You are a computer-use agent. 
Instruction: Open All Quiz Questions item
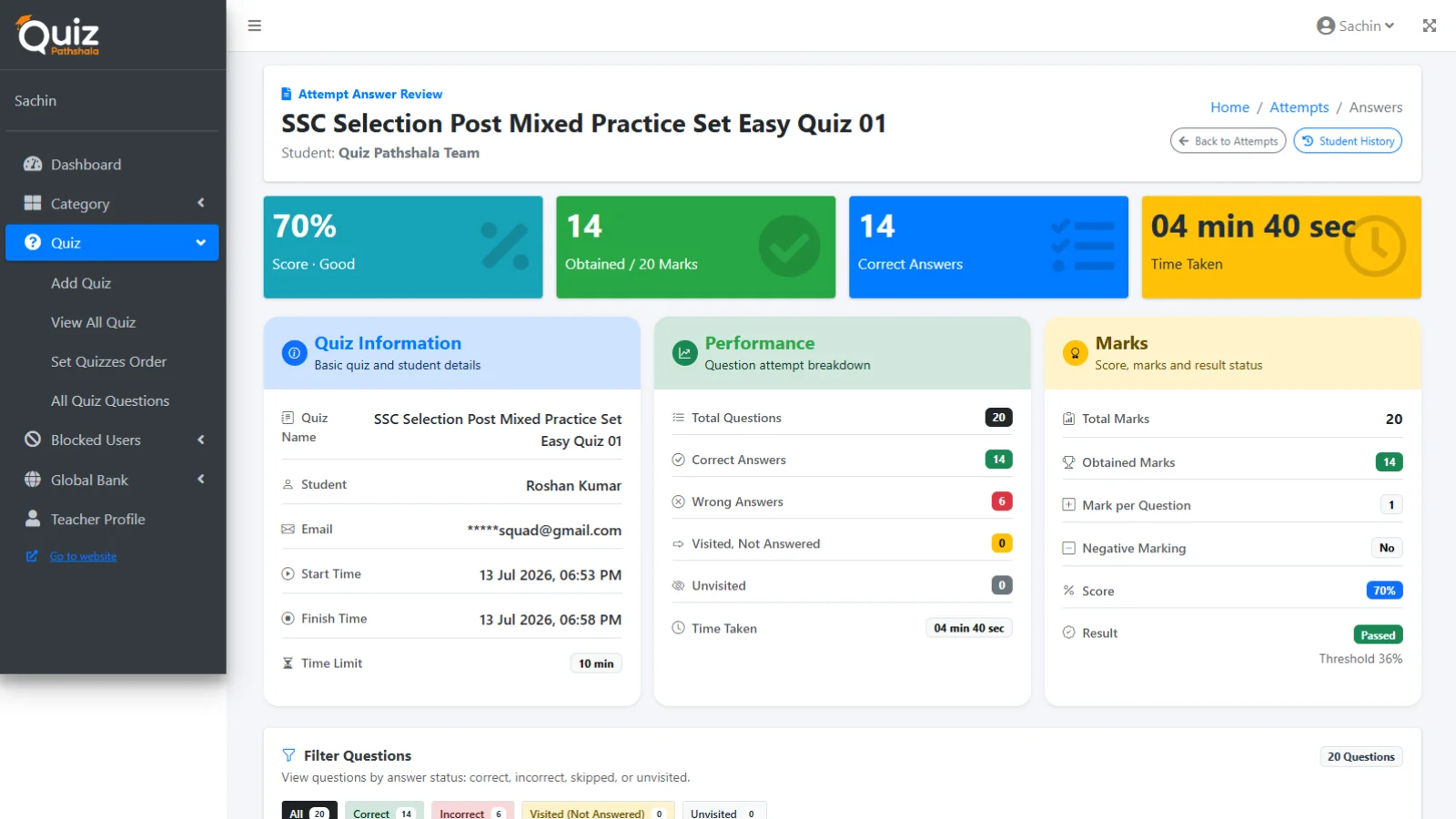click(112, 400)
